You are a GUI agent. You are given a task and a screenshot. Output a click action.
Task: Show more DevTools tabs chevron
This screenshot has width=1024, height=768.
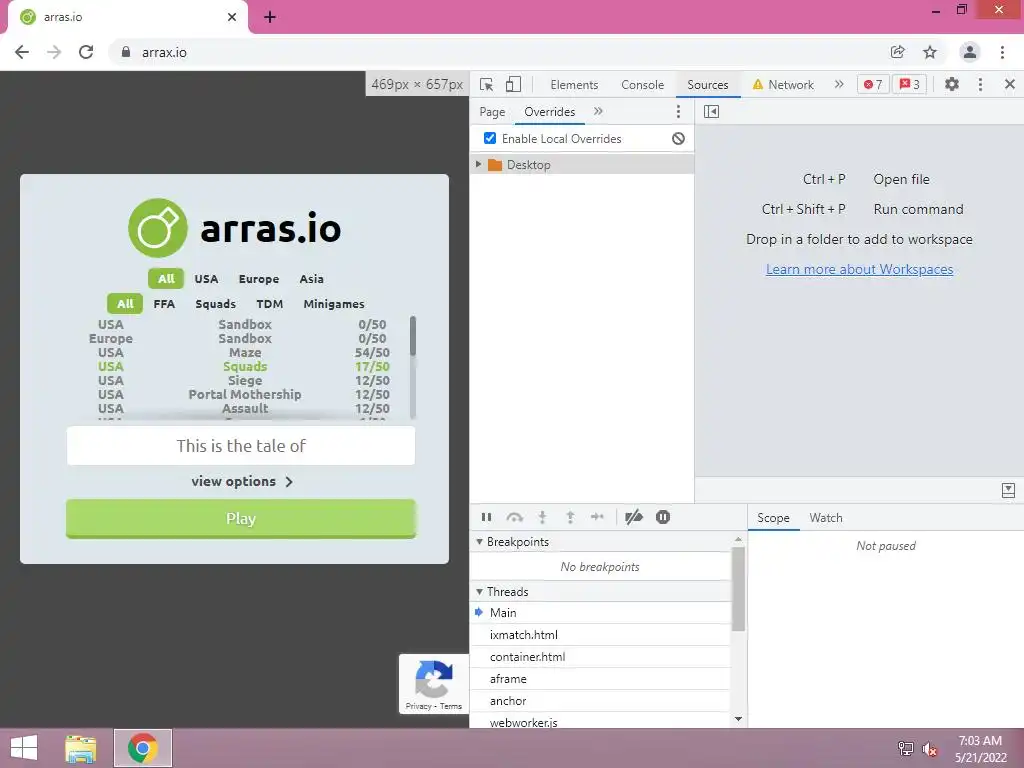[839, 84]
